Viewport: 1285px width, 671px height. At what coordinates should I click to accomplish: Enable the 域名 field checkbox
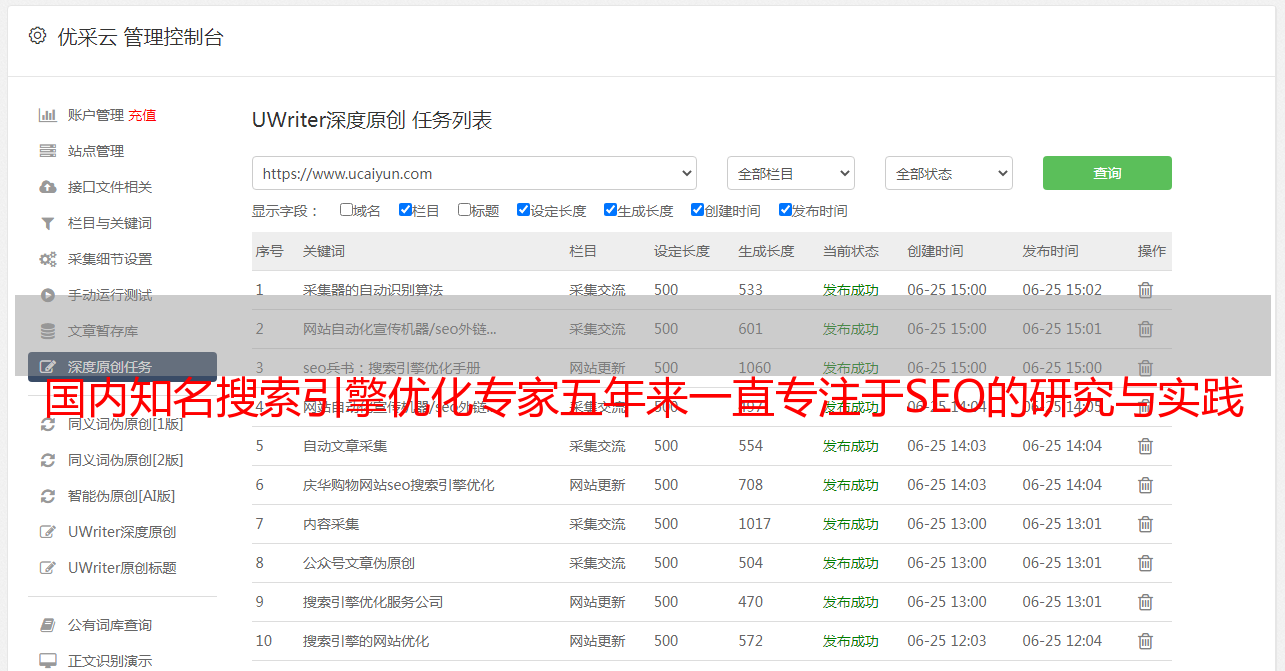click(x=346, y=210)
